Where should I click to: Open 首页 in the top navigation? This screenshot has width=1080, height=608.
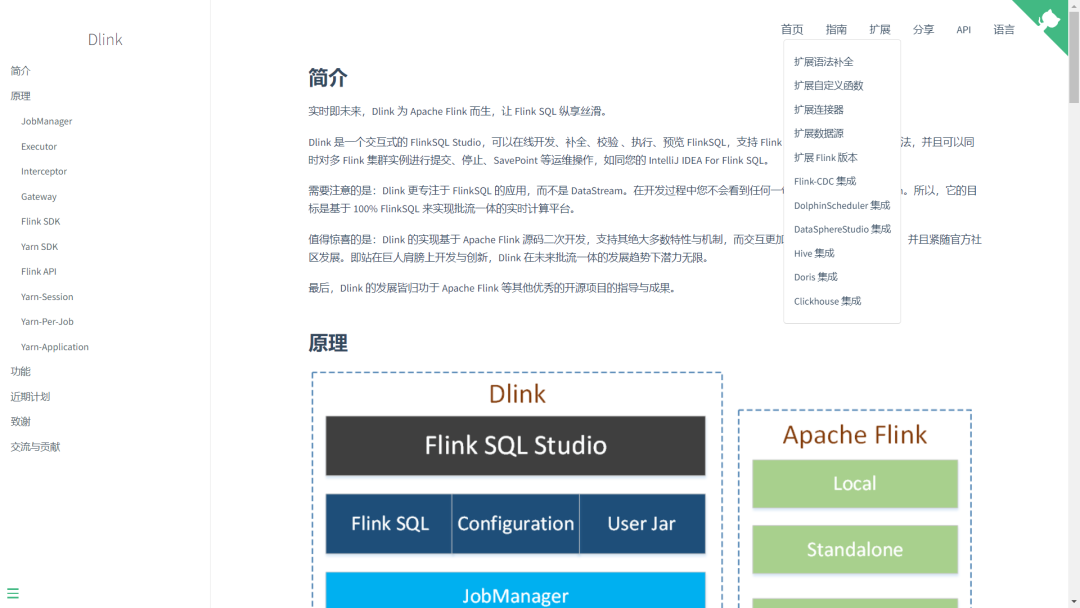tap(791, 30)
